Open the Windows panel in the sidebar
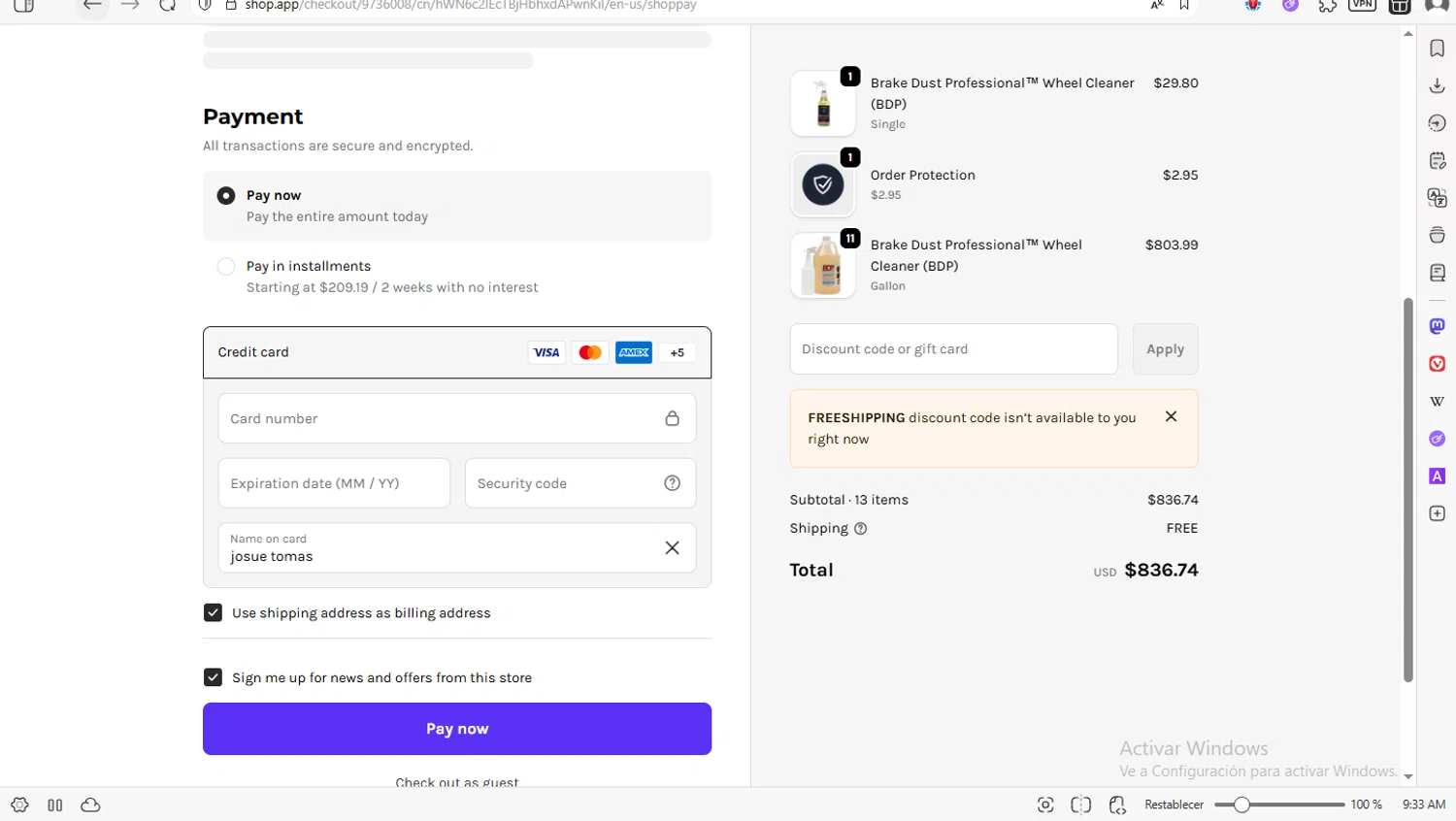1456x821 pixels. tap(1437, 235)
